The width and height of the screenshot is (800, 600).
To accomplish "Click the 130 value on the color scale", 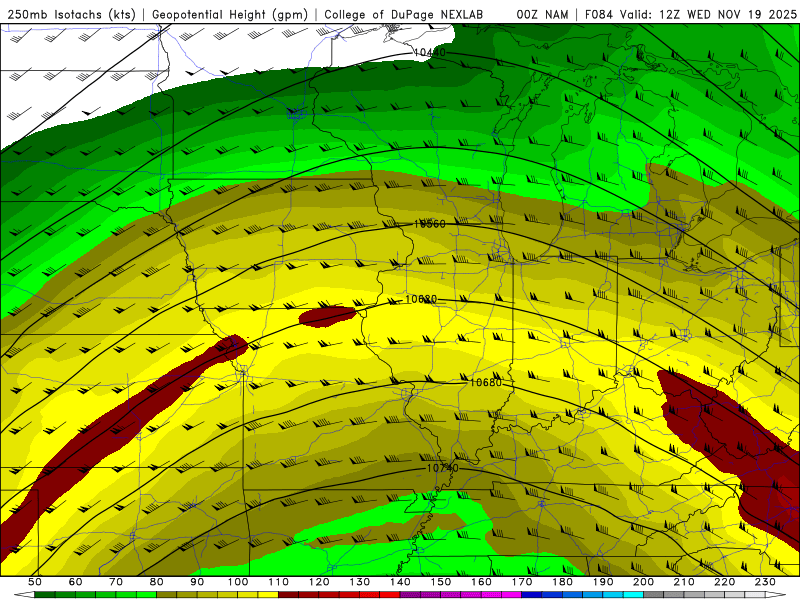I will 360,582.
